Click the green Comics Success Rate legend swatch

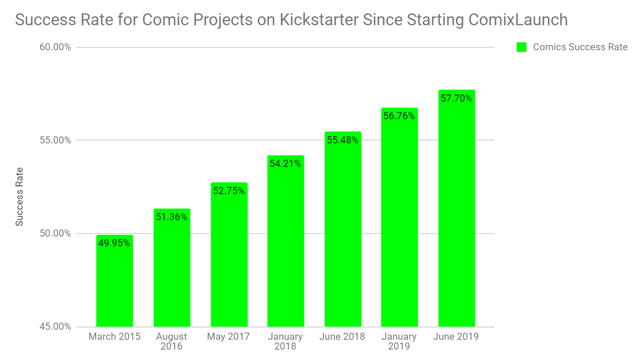pyautogui.click(x=521, y=47)
